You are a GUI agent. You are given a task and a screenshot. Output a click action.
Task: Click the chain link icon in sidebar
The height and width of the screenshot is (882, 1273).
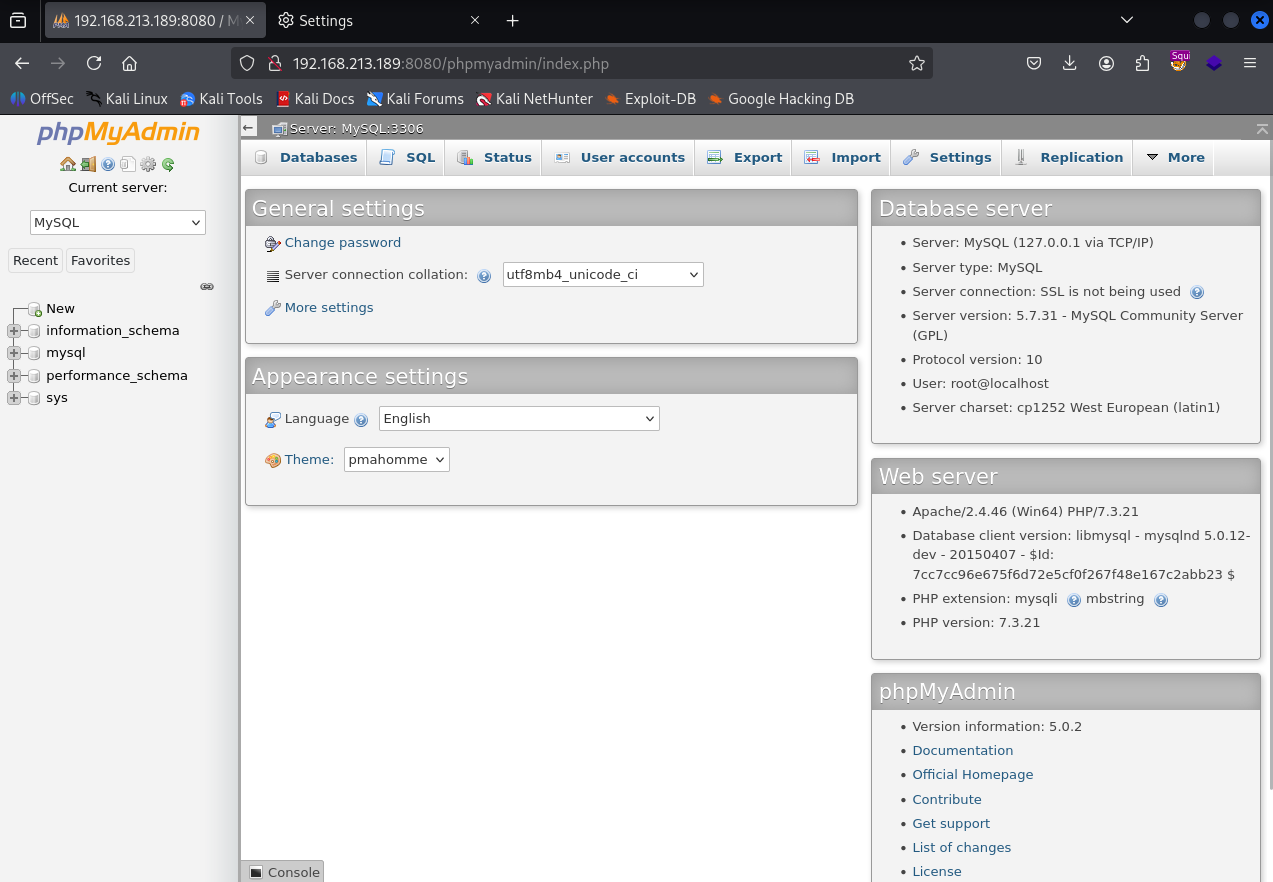[x=207, y=286]
